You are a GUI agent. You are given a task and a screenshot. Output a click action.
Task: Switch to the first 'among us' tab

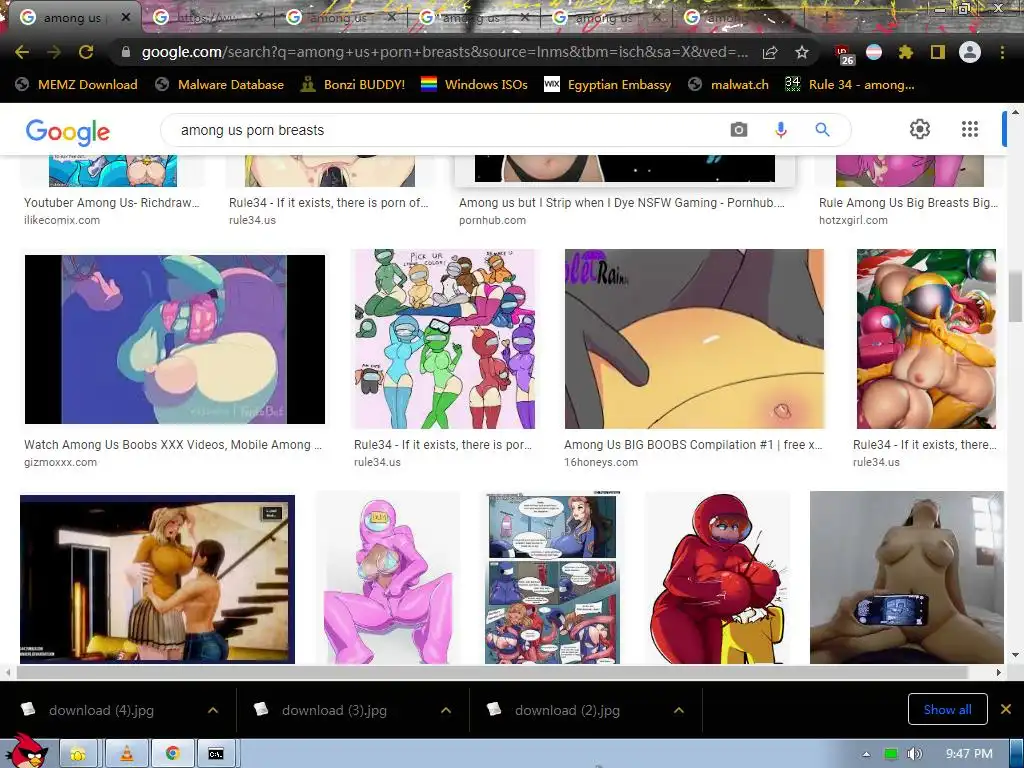click(x=72, y=18)
